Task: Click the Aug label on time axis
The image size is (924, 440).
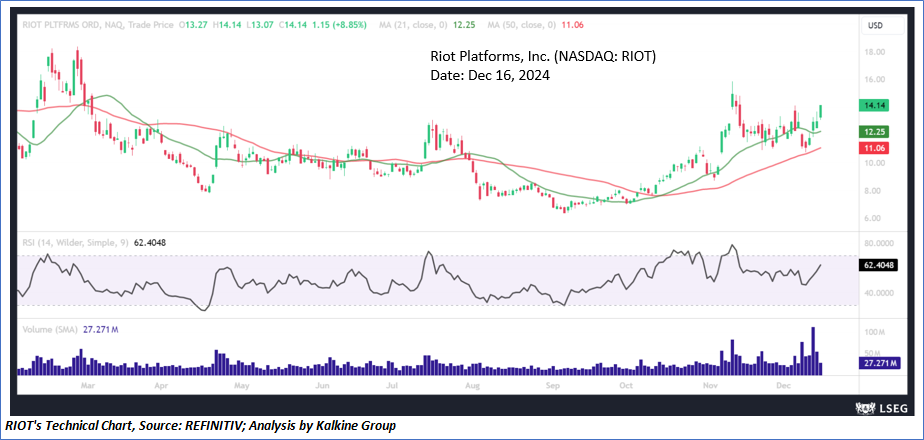Action: (x=473, y=386)
